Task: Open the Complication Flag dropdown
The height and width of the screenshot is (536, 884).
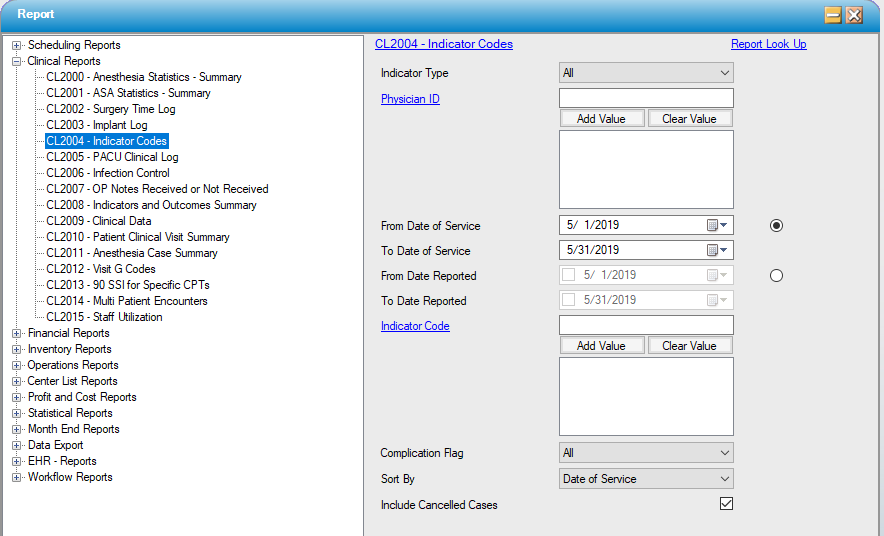Action: (646, 453)
